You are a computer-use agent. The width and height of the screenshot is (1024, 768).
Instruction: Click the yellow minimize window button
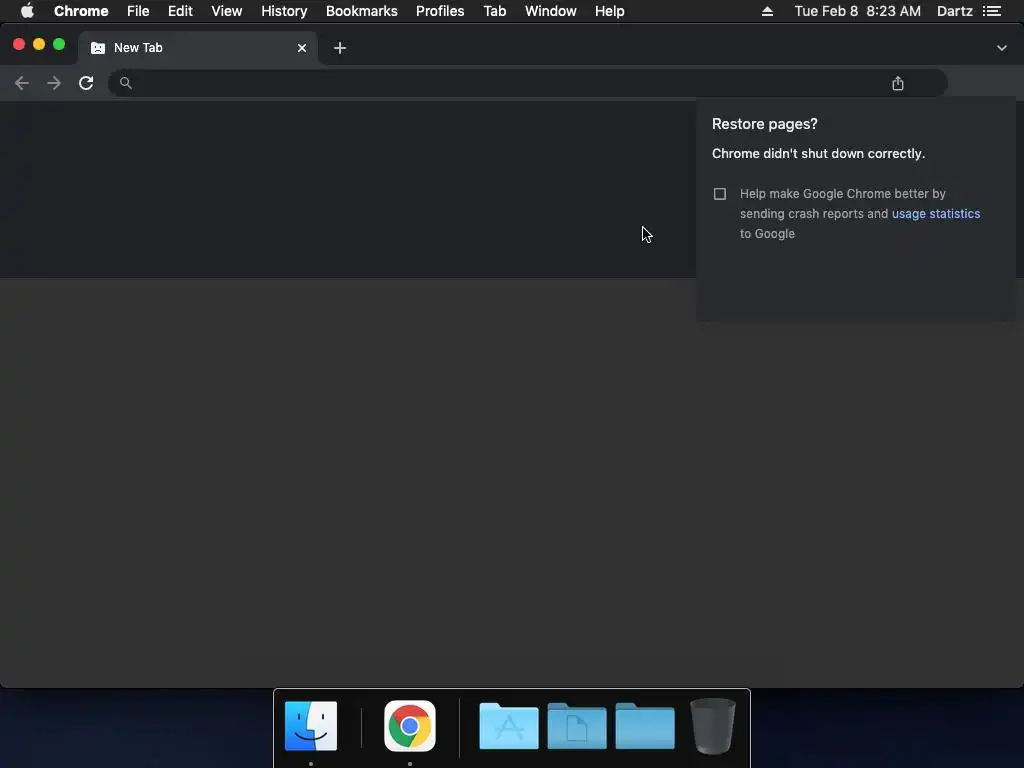[x=39, y=44]
